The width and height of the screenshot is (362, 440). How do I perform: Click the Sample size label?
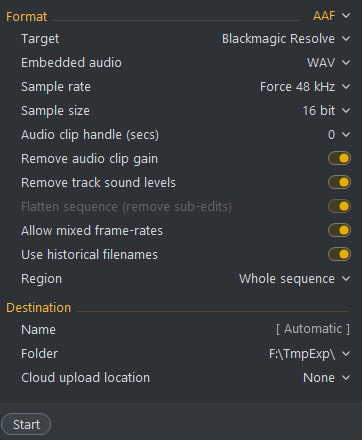(55, 111)
